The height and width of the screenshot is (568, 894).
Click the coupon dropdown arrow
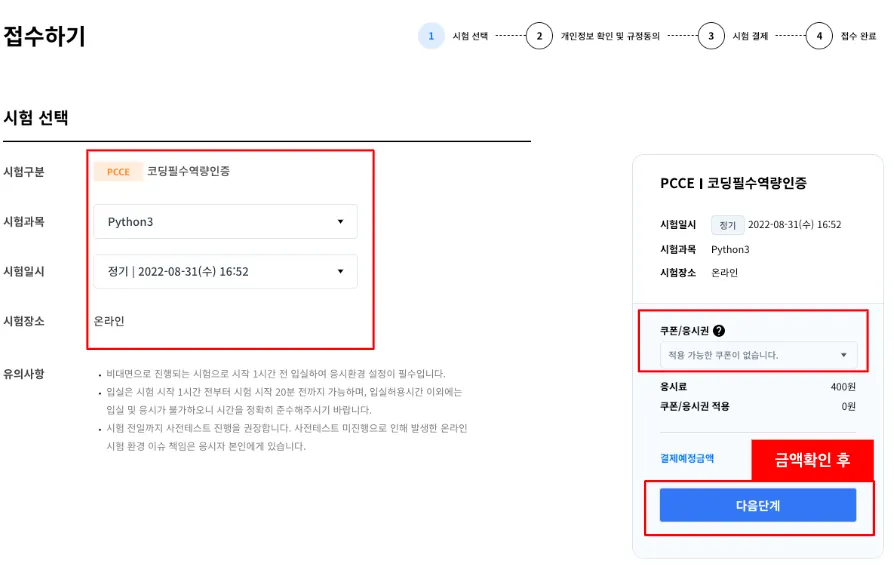click(843, 355)
